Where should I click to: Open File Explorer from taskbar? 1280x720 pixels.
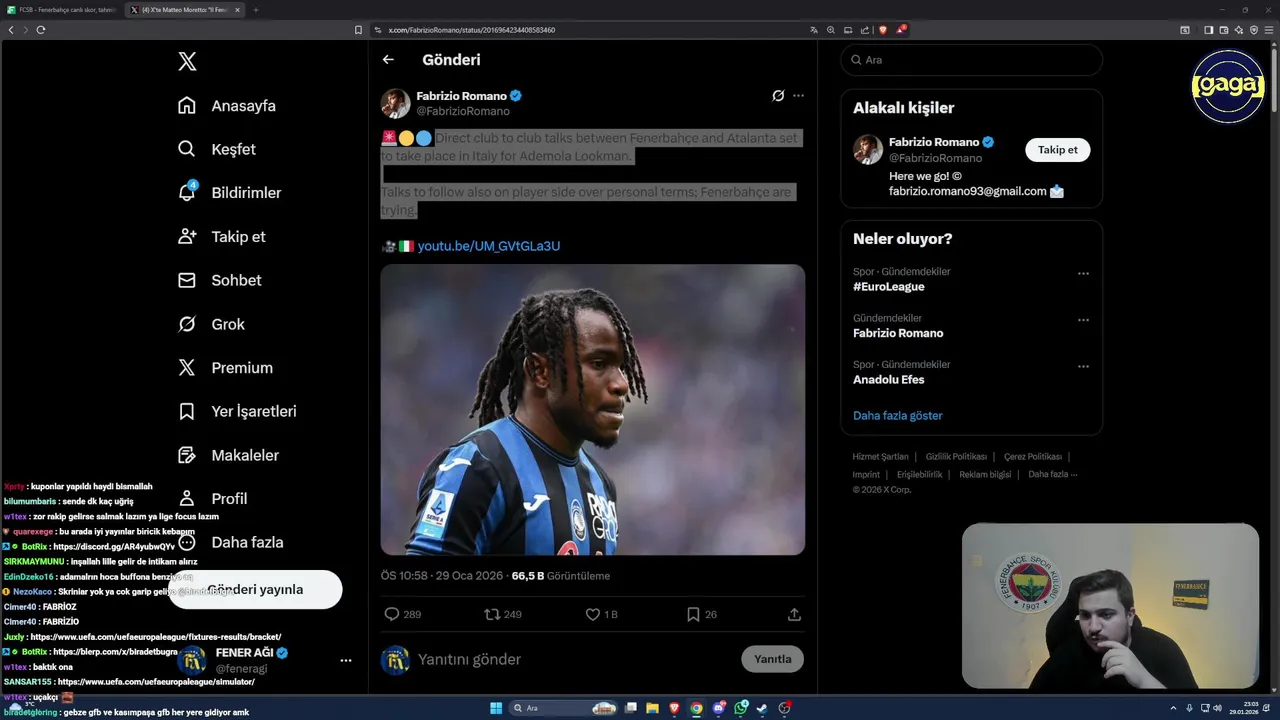[x=652, y=708]
